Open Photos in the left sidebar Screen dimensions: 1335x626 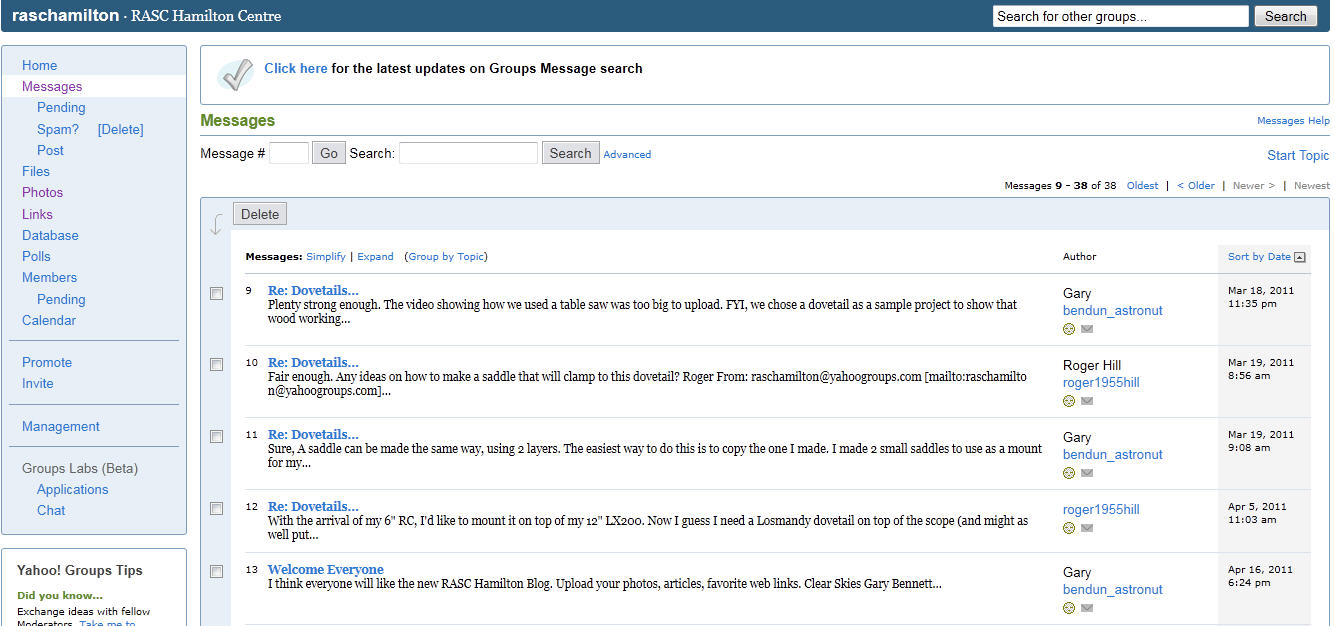click(x=42, y=192)
